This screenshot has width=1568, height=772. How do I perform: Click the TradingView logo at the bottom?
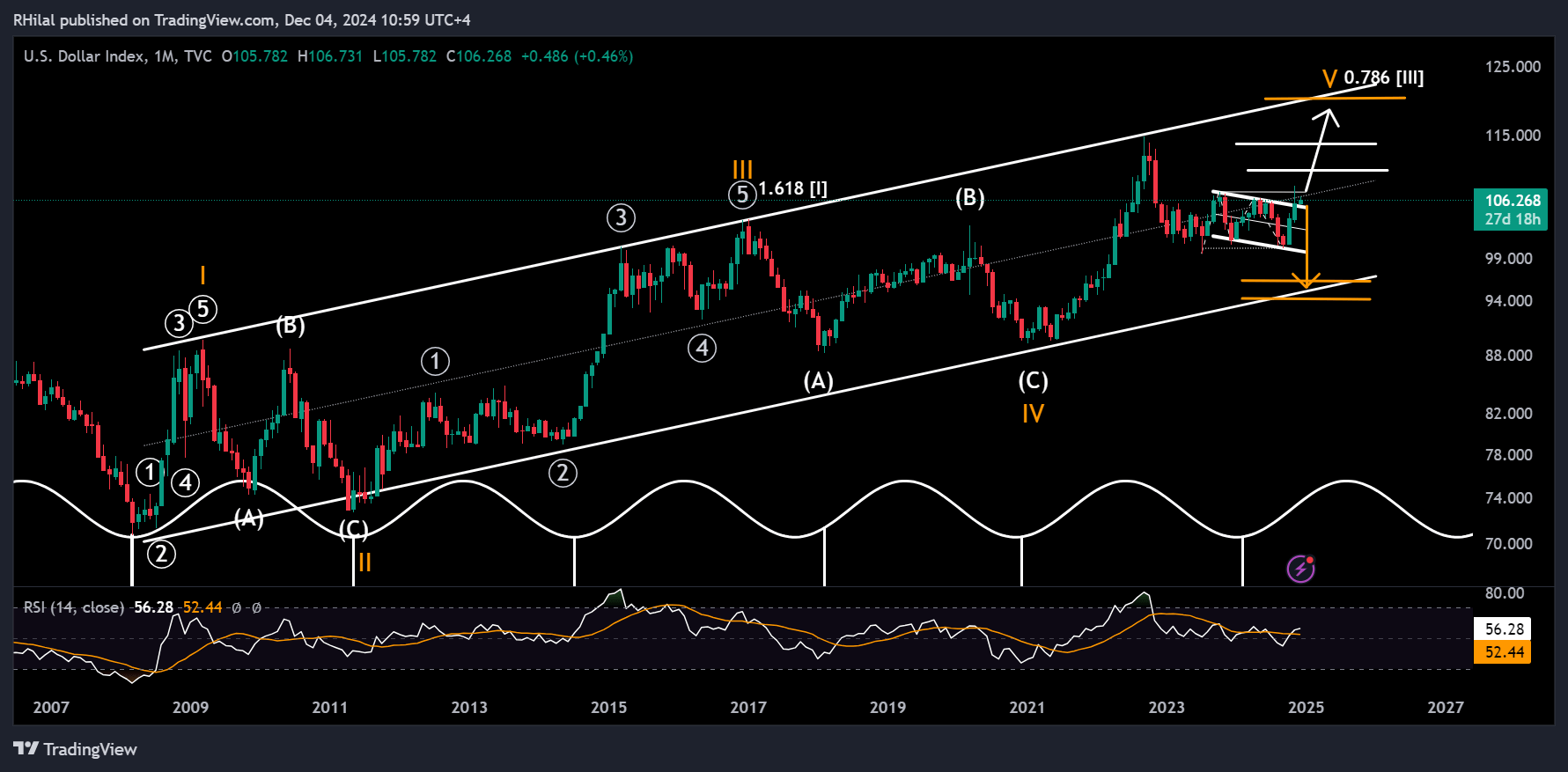click(76, 749)
